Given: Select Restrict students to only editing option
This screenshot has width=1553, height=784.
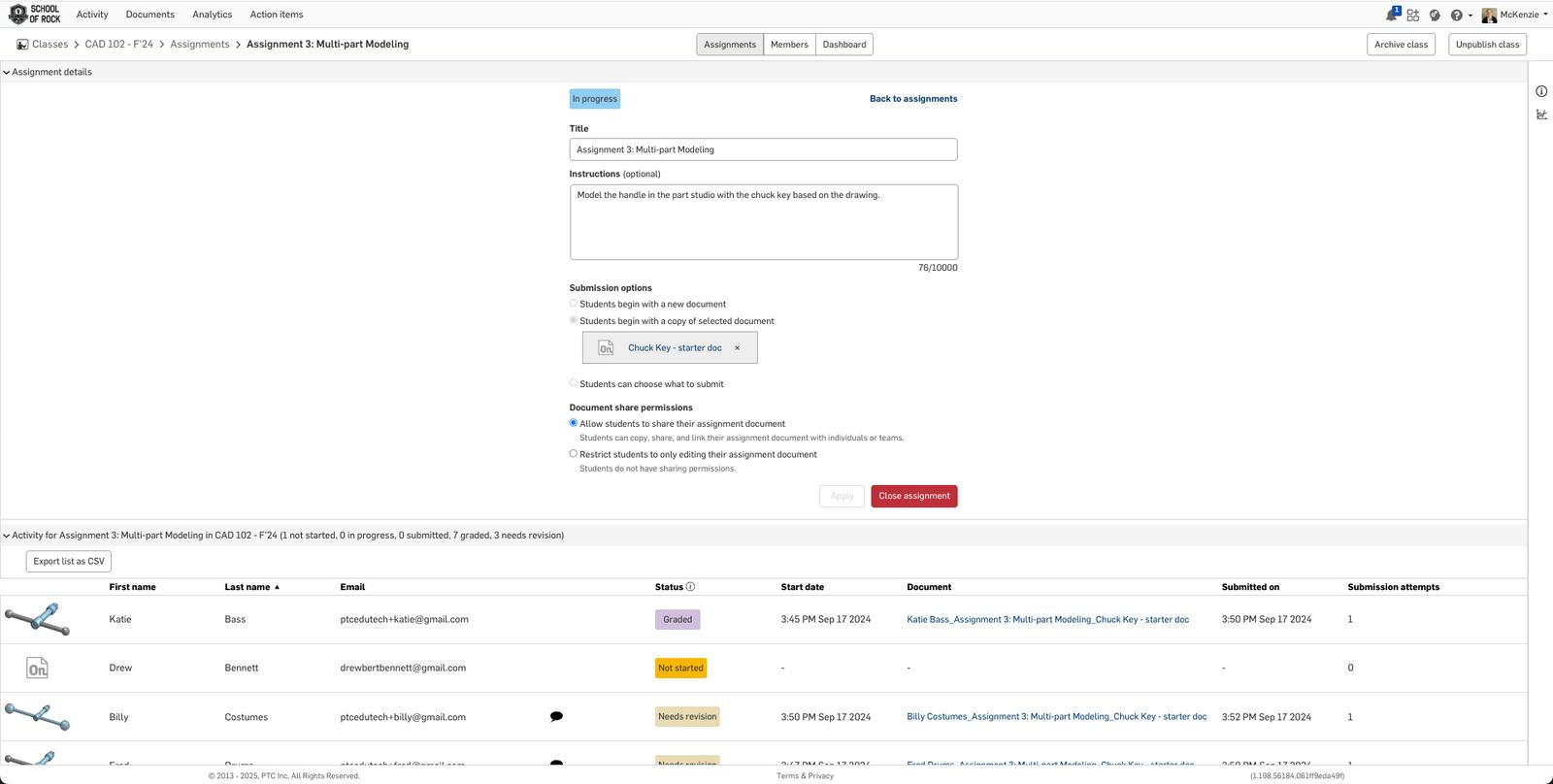Looking at the screenshot, I should [x=574, y=454].
